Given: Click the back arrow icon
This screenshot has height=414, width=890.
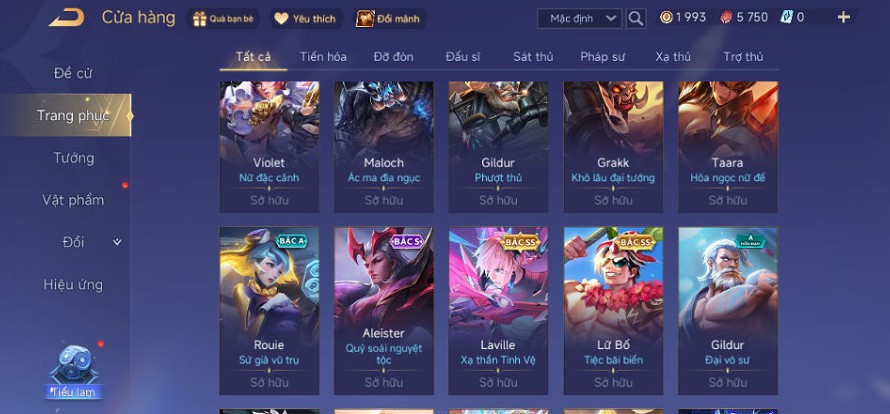Looking at the screenshot, I should pyautogui.click(x=66, y=18).
